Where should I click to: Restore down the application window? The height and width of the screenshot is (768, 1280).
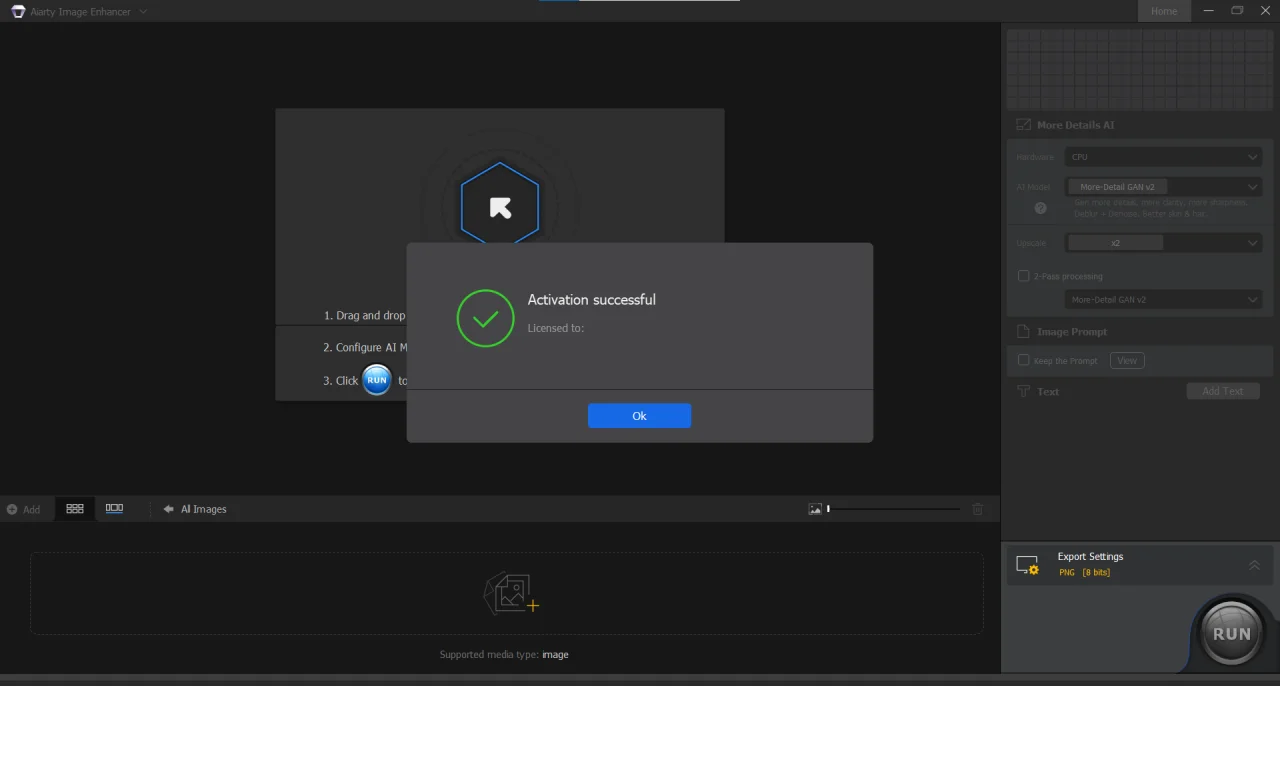coord(1237,11)
